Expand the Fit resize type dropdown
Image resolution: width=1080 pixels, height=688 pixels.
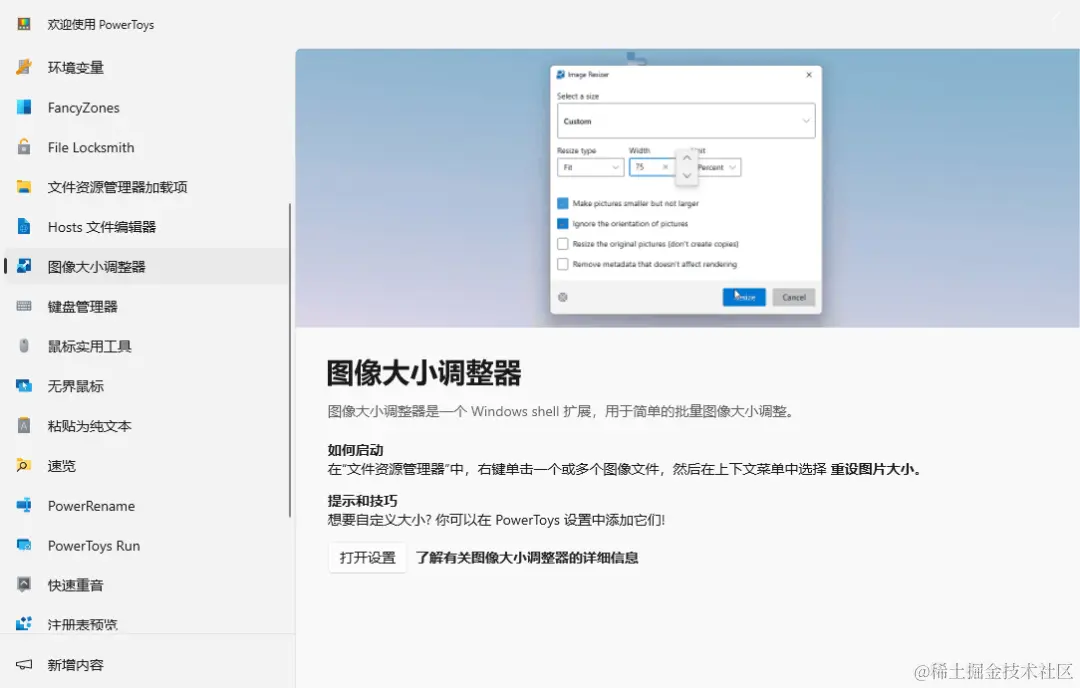589,167
